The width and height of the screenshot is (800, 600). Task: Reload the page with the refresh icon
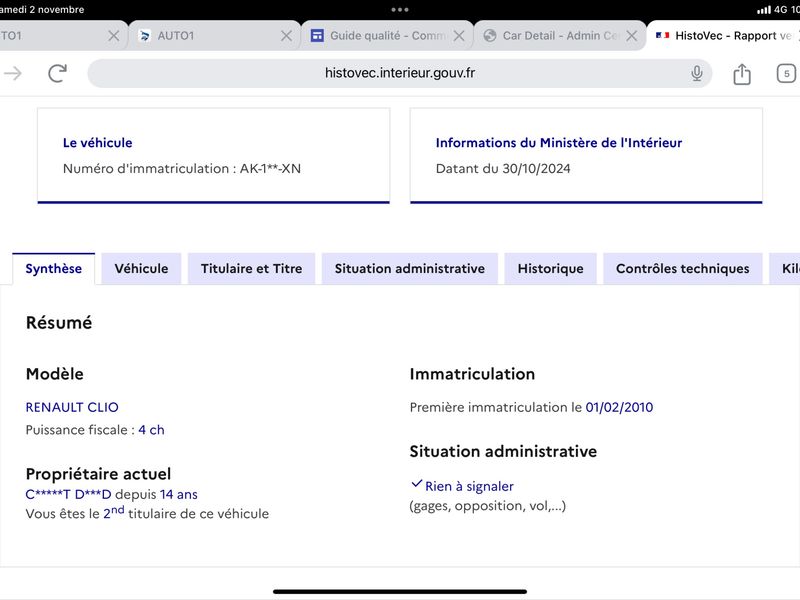tap(57, 73)
